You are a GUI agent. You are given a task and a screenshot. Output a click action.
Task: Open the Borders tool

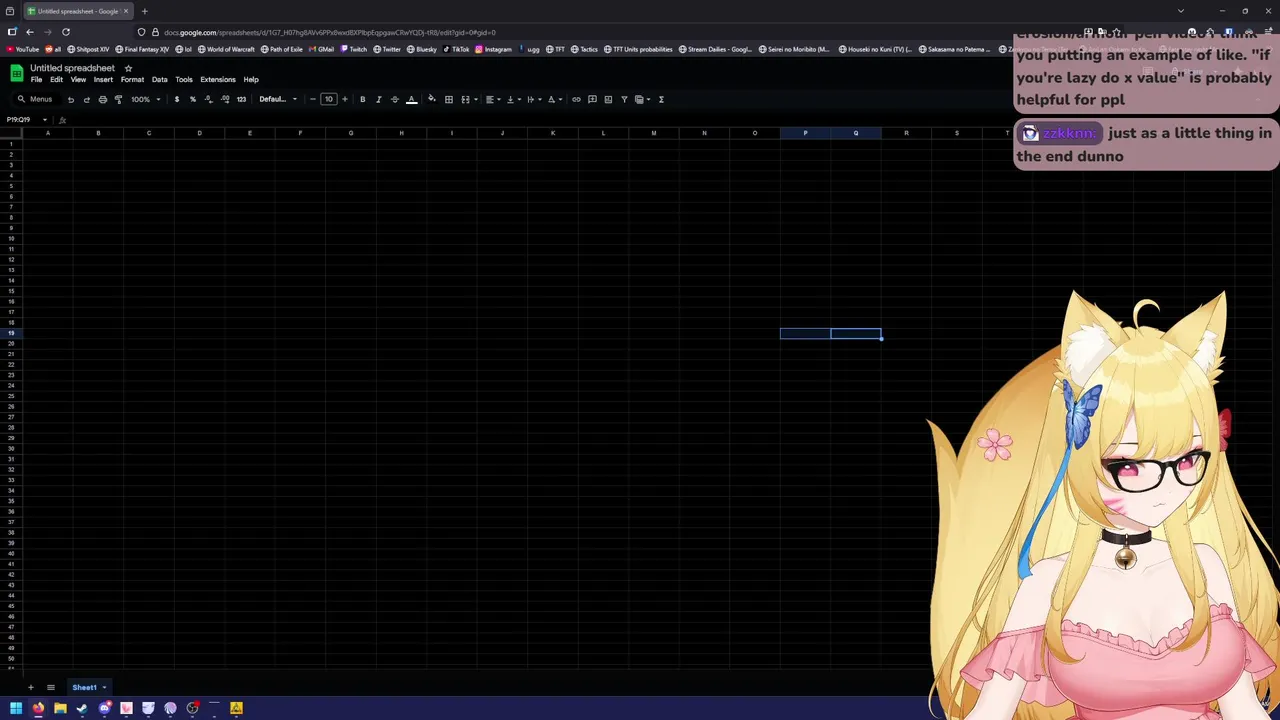449,99
